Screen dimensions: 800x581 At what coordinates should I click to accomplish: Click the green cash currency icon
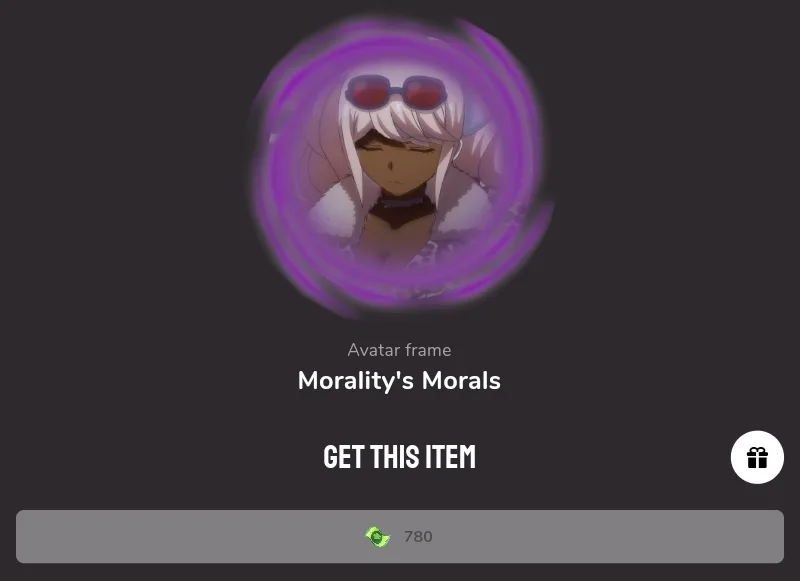point(378,537)
